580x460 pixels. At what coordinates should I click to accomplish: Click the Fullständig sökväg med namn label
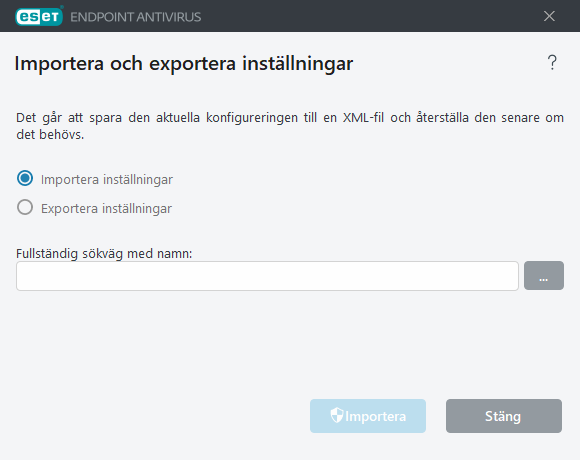(104, 254)
